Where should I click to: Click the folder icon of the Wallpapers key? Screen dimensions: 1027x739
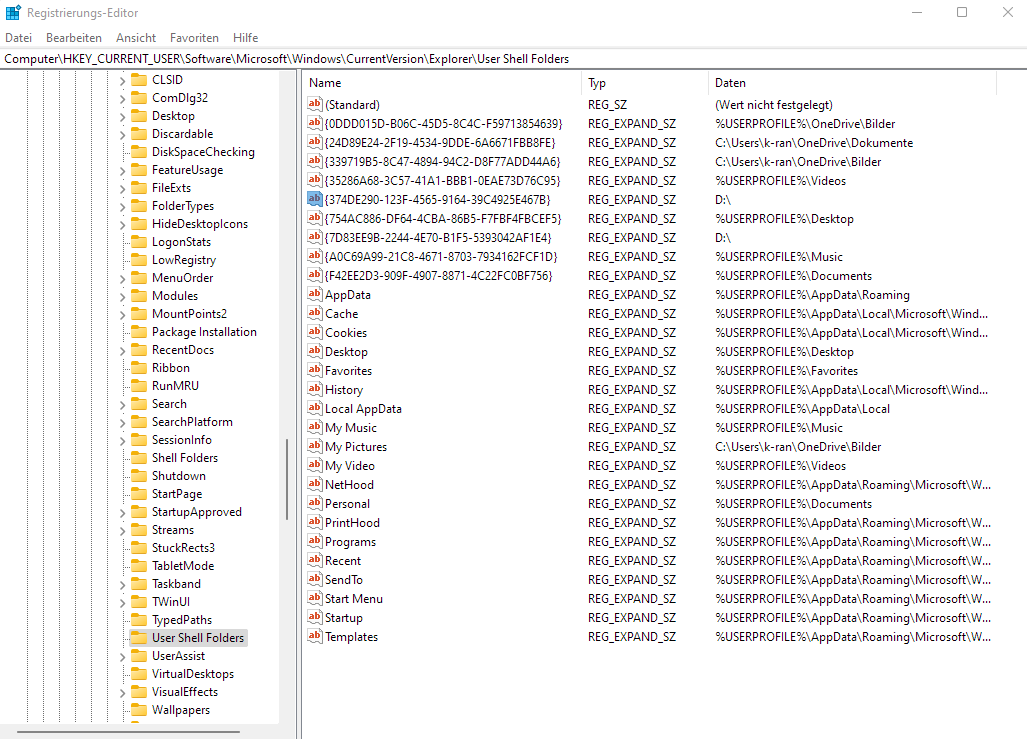(139, 710)
